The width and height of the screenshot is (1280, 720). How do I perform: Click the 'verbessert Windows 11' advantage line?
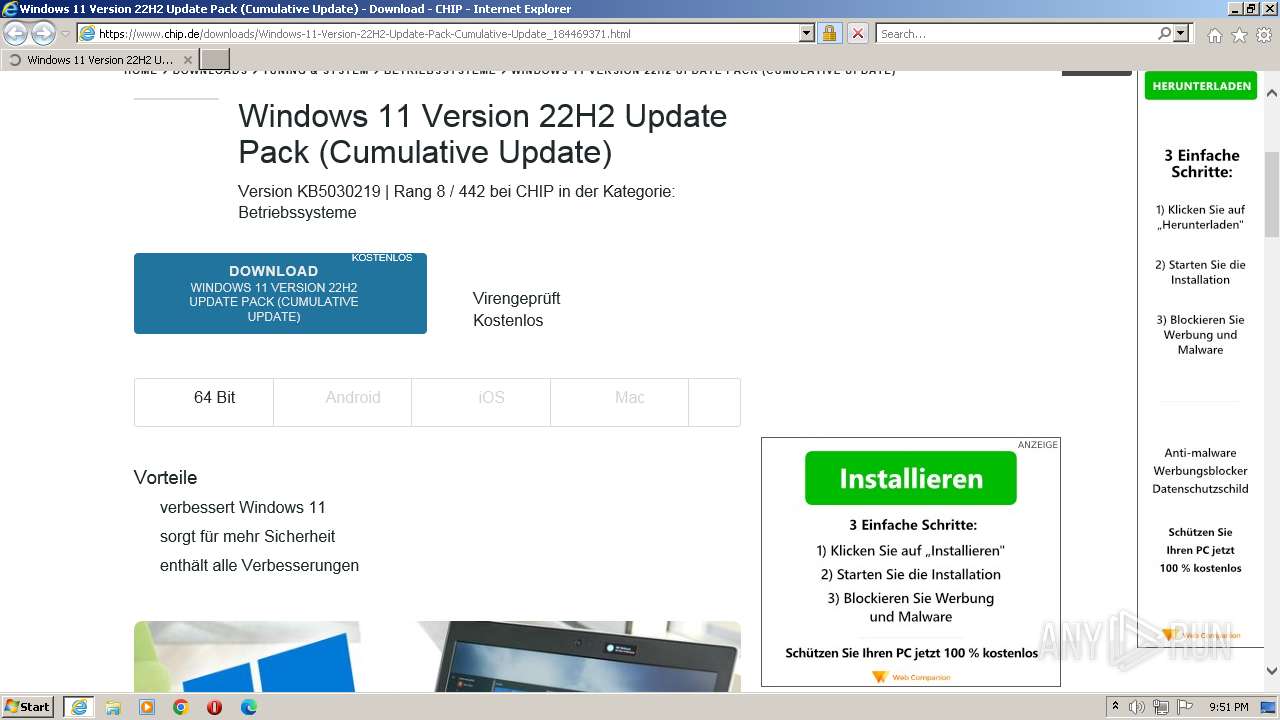pos(243,508)
